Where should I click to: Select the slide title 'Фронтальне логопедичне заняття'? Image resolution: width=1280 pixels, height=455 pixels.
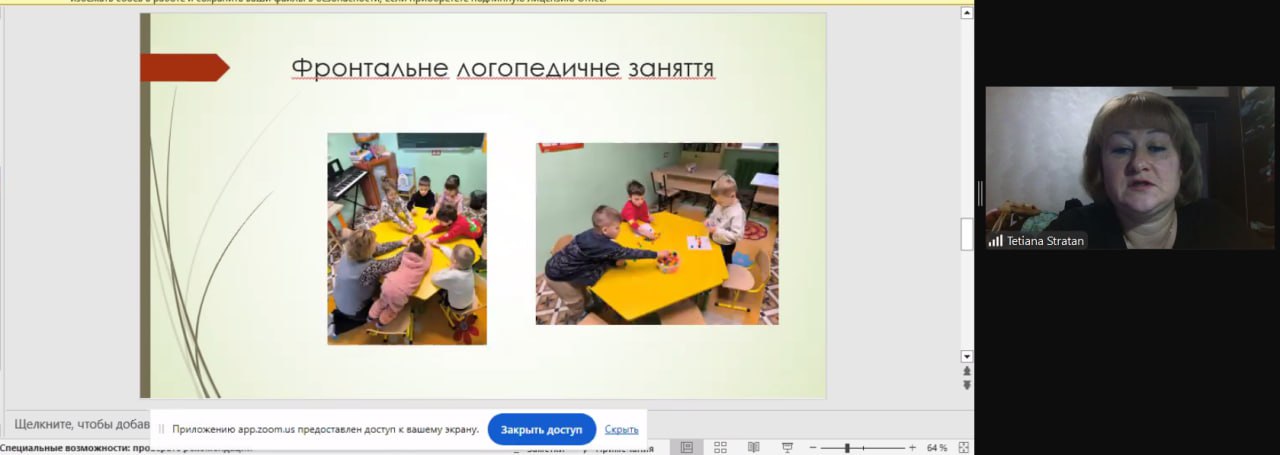point(502,68)
